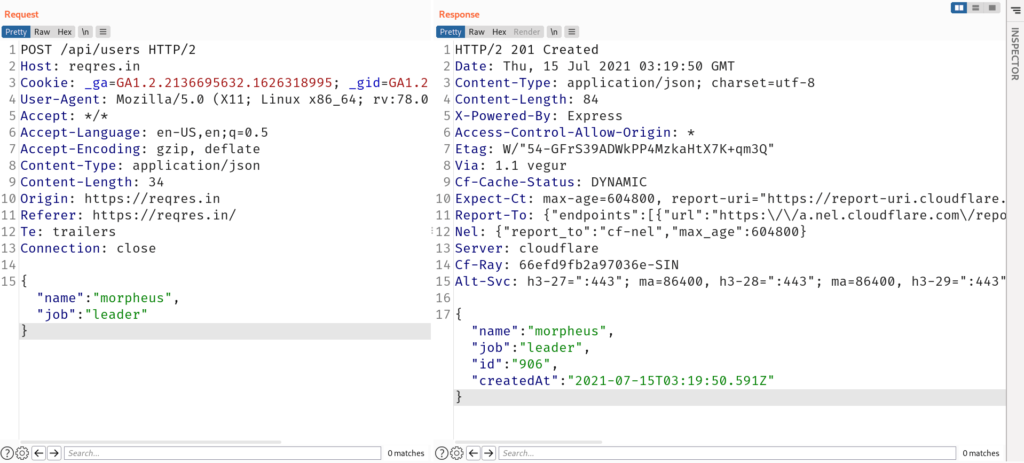Go to previous search match in Request

pyautogui.click(x=39, y=453)
